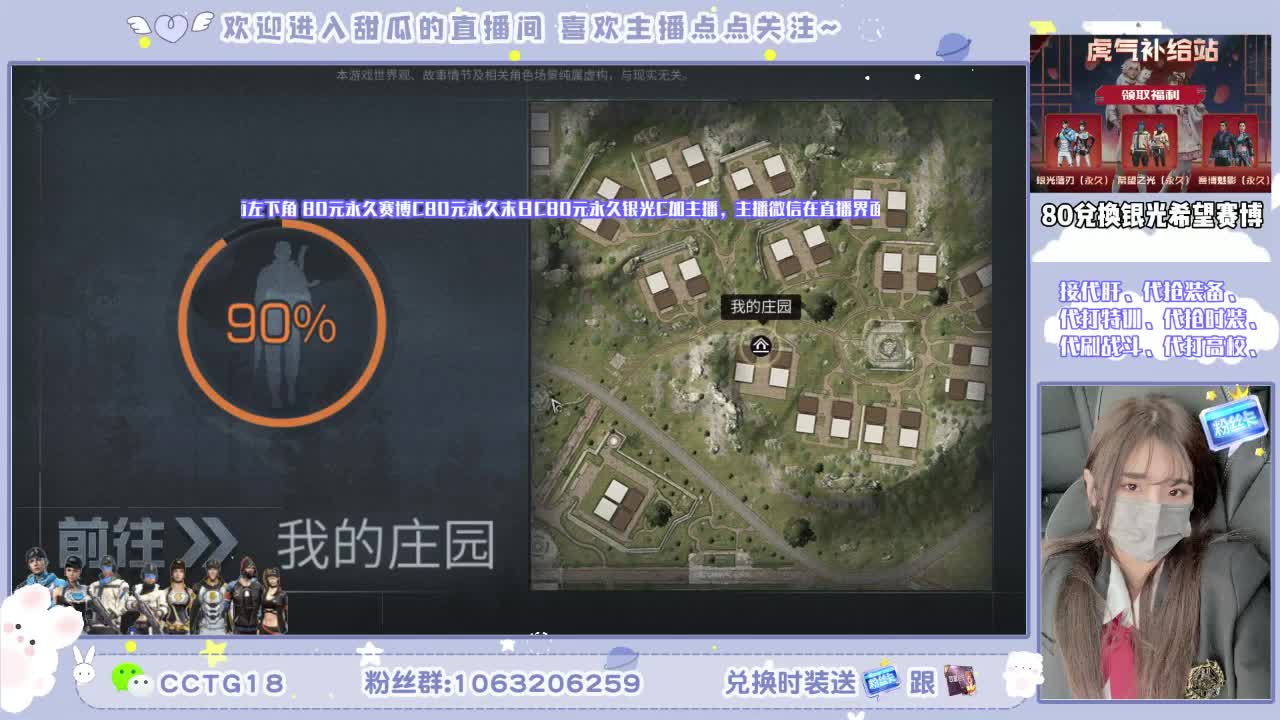Click the 接代肝、代抢装备 service text
This screenshot has width=1280, height=720.
click(x=1149, y=292)
